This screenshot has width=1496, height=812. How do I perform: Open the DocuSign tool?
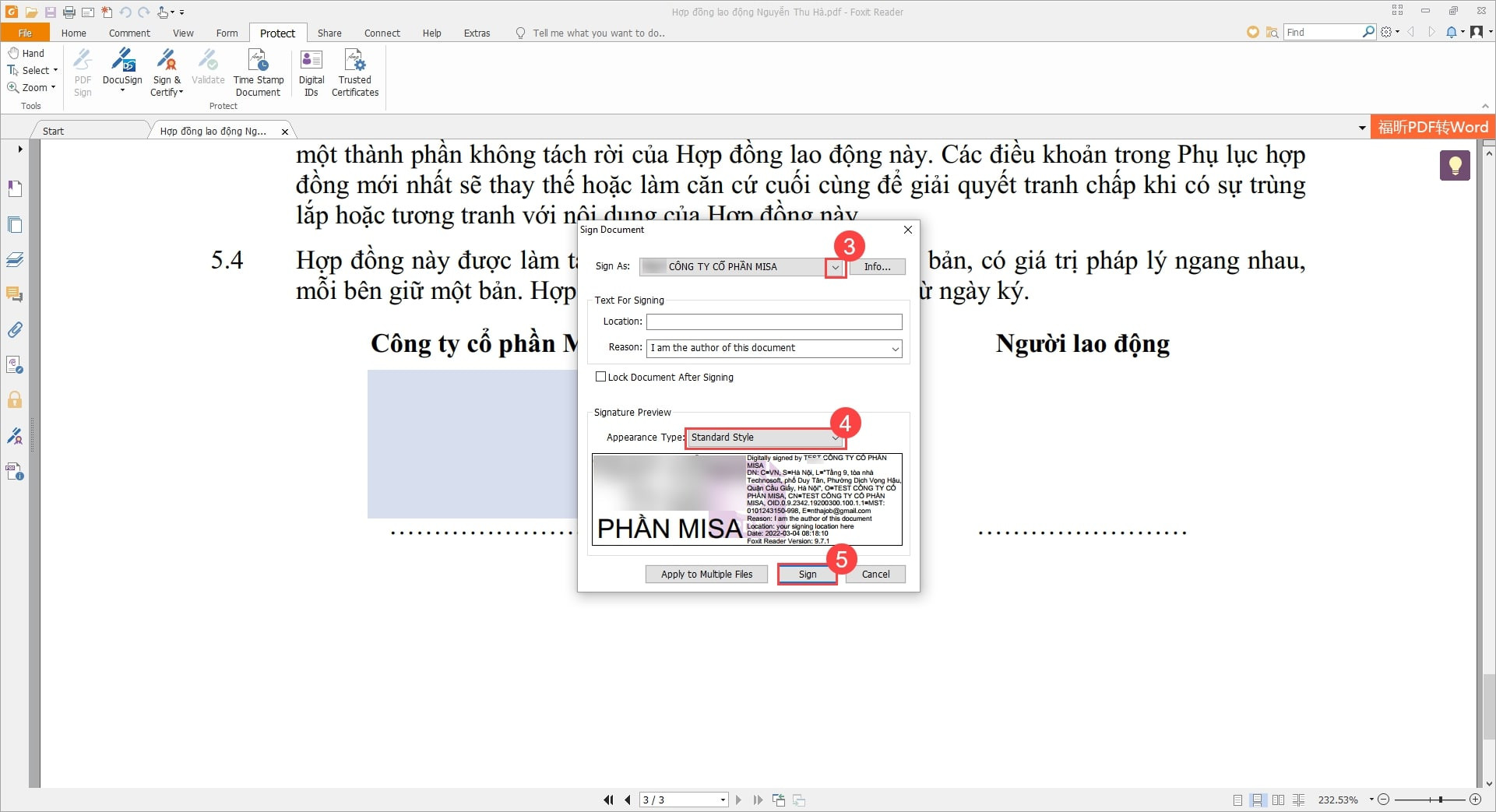pos(122,70)
